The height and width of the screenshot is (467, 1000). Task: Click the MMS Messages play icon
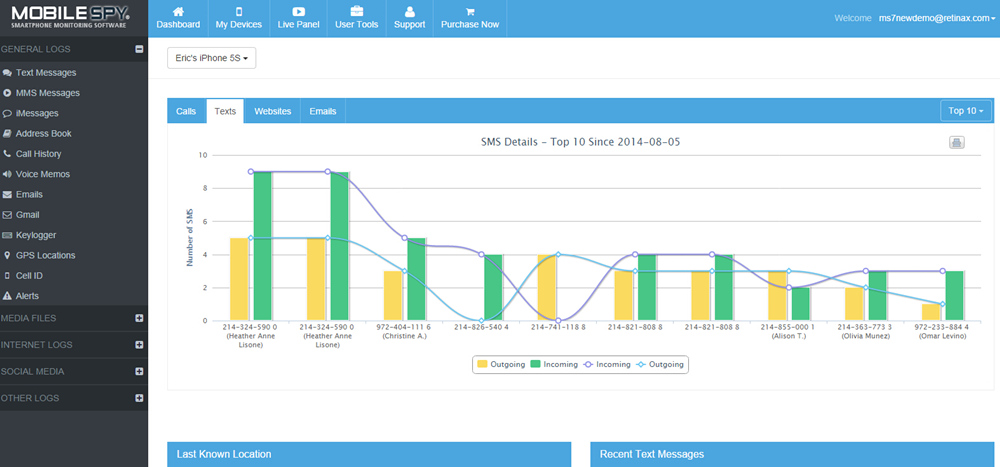click(x=7, y=93)
